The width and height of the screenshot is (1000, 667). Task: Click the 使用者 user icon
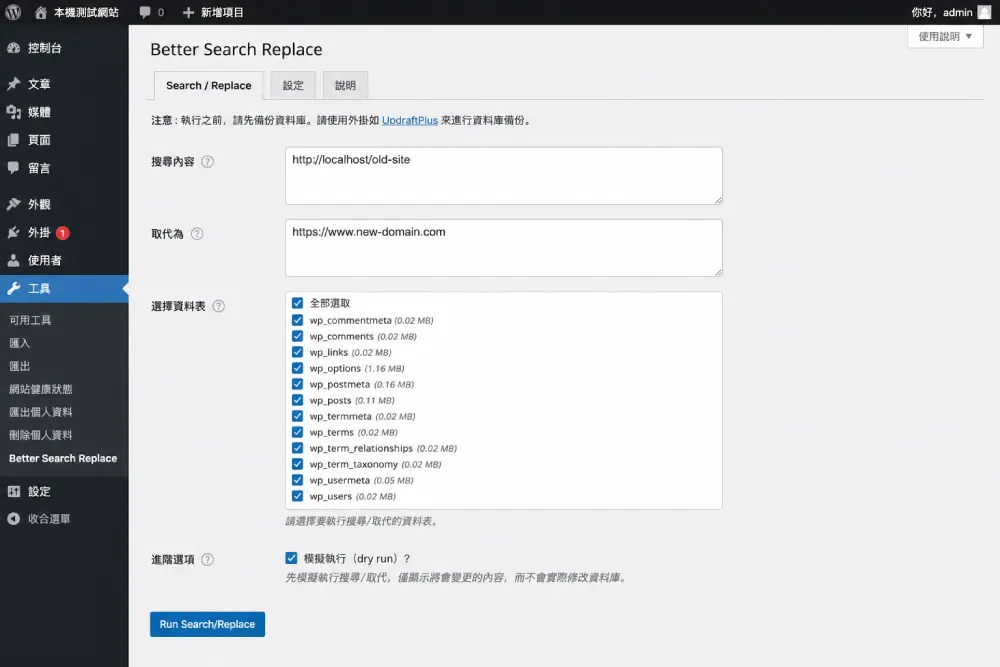[x=13, y=260]
